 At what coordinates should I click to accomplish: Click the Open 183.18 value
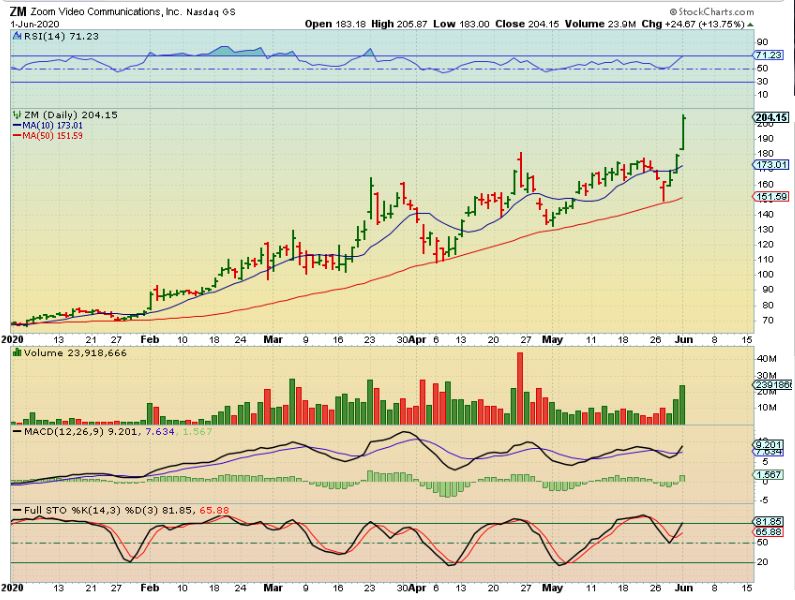click(335, 24)
